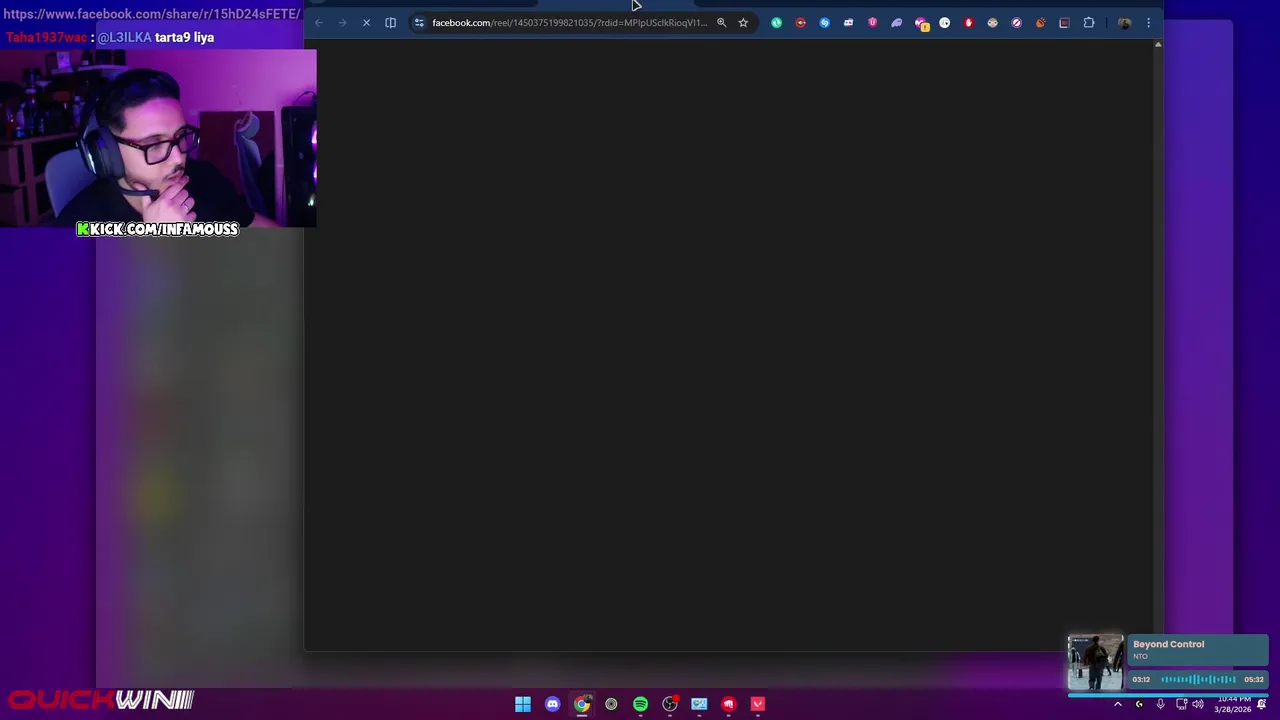Open the Extensions puzzle piece menu
Viewport: 1280px width, 720px height.
click(1089, 22)
